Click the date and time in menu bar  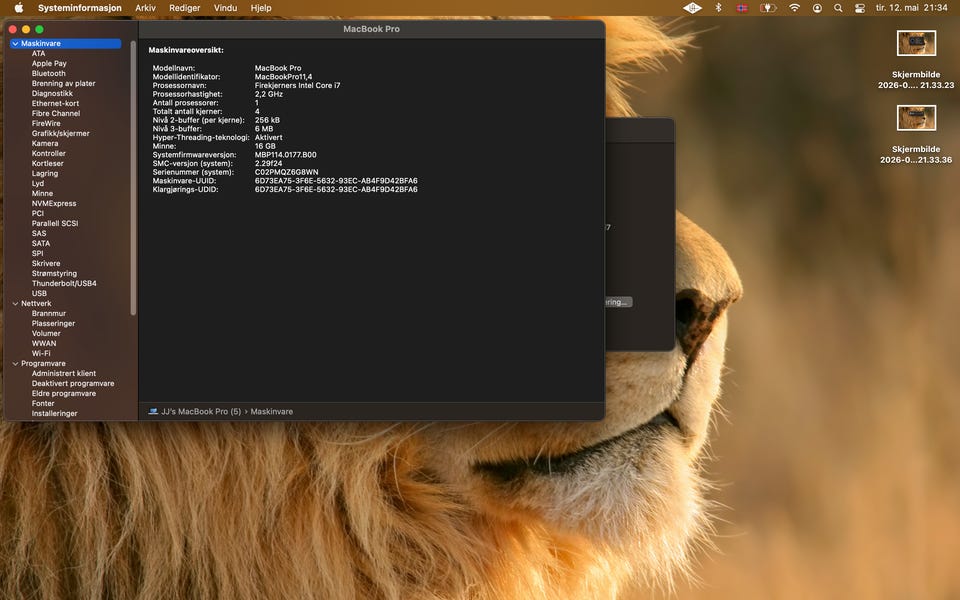tap(911, 8)
